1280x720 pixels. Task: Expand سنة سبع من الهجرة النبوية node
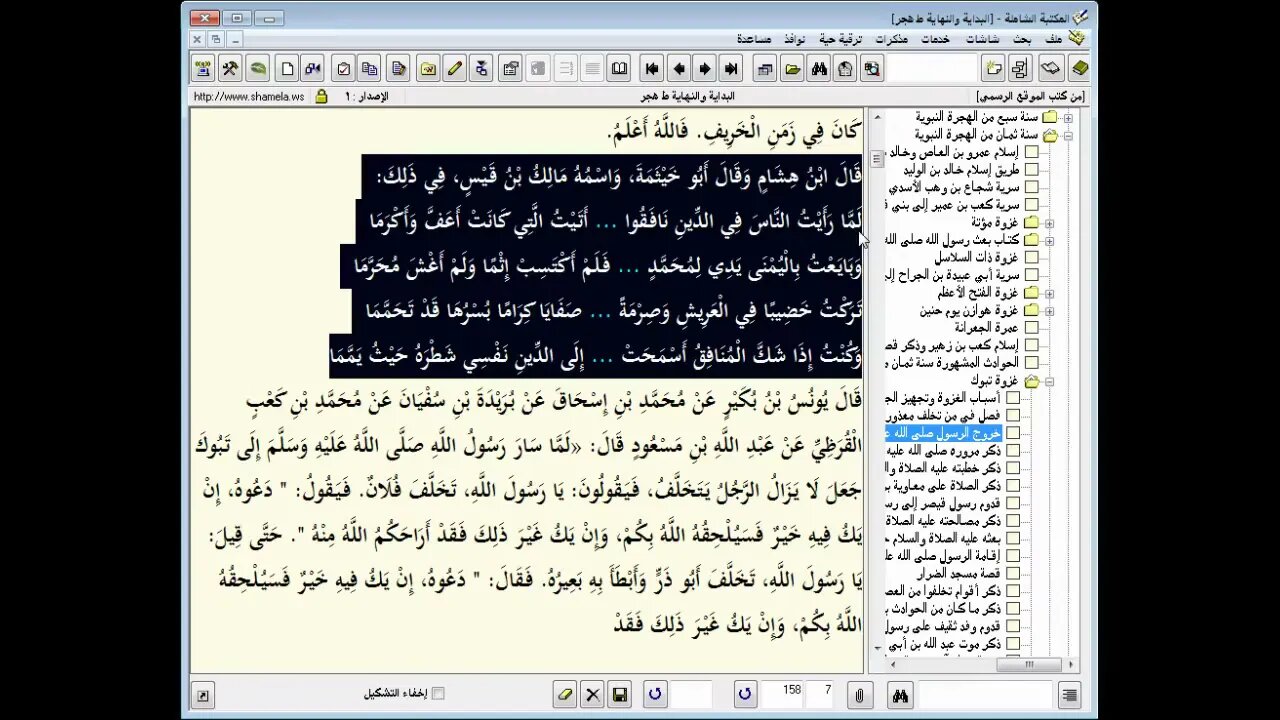(1068, 117)
